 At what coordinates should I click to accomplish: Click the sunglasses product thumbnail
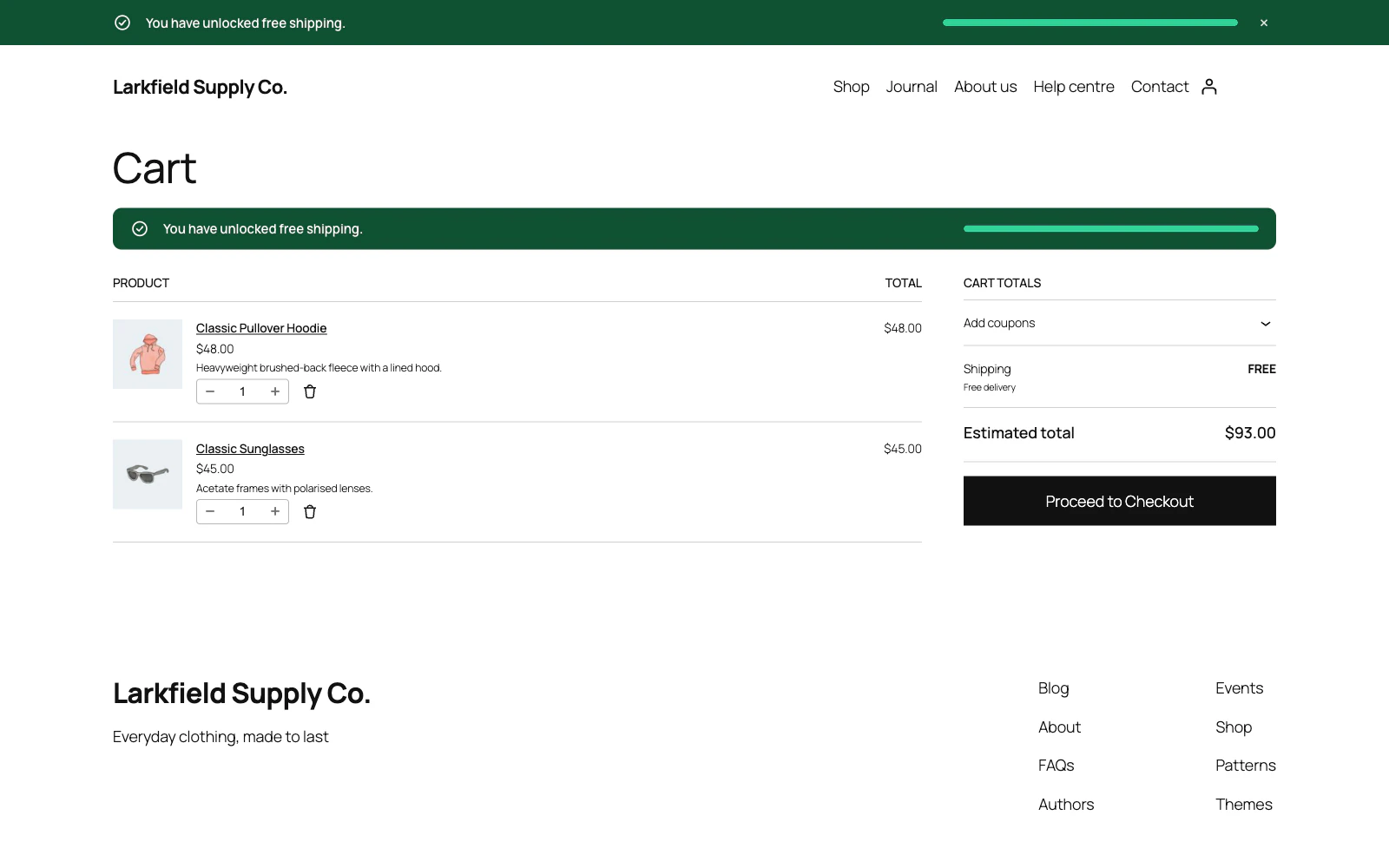148,474
